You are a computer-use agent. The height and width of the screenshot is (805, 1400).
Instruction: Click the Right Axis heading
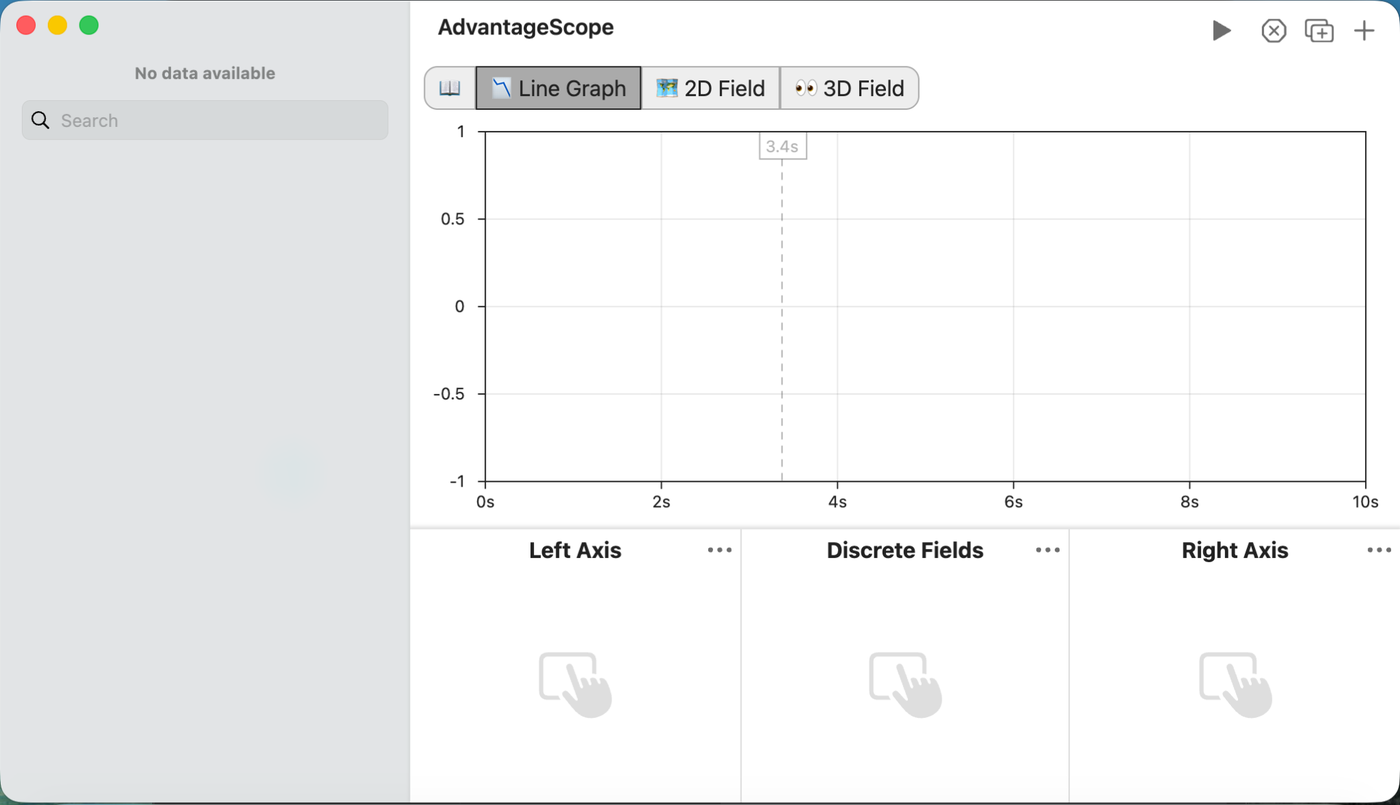1235,550
